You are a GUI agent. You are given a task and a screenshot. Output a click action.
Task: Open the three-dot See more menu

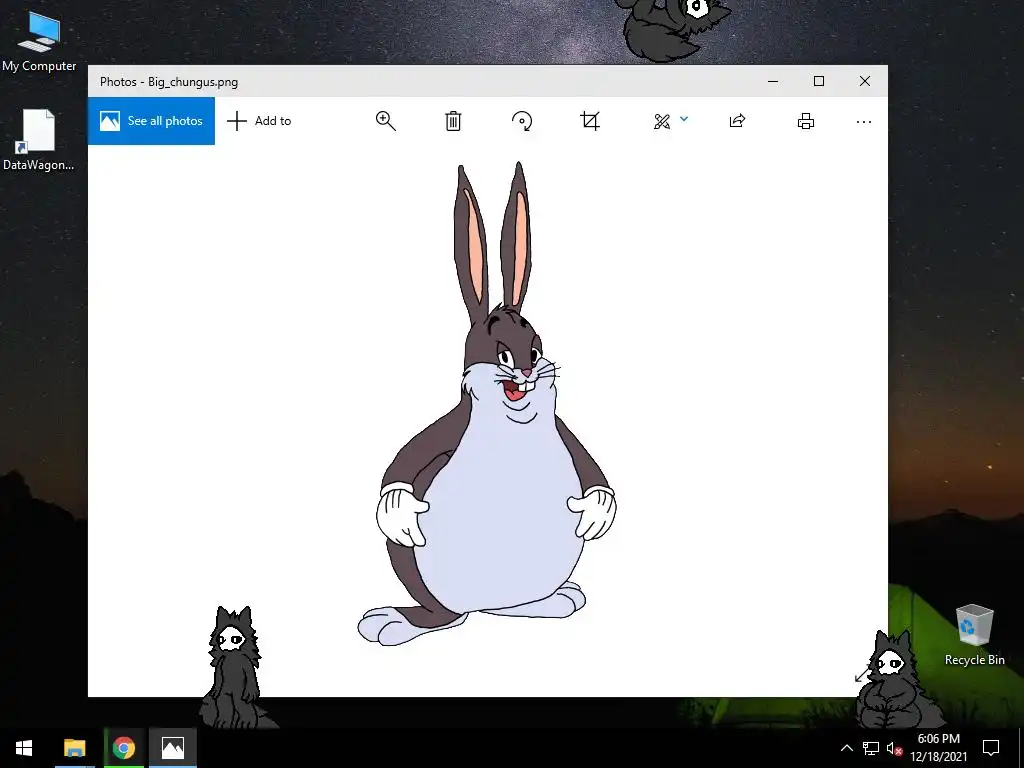863,121
